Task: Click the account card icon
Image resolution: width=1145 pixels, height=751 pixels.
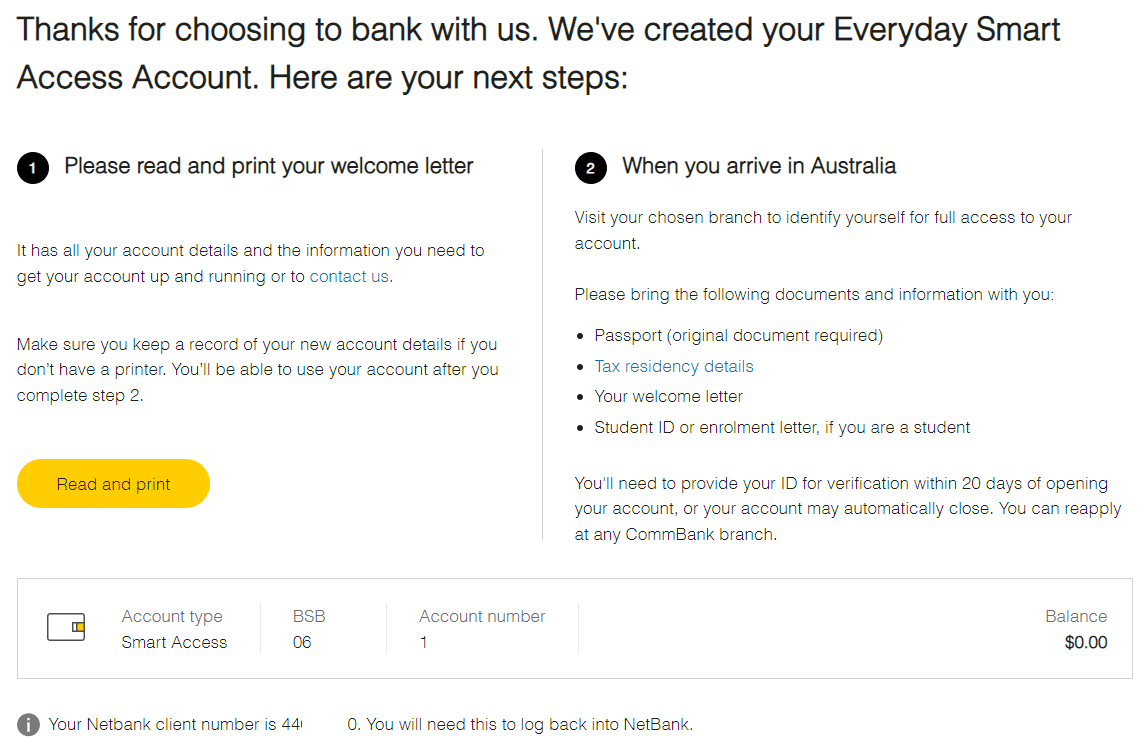Action: (66, 628)
